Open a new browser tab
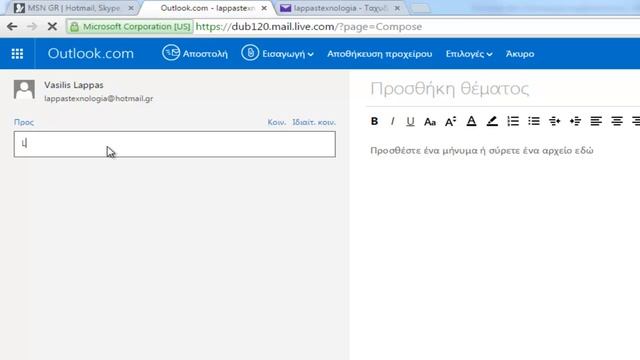 (x=420, y=8)
